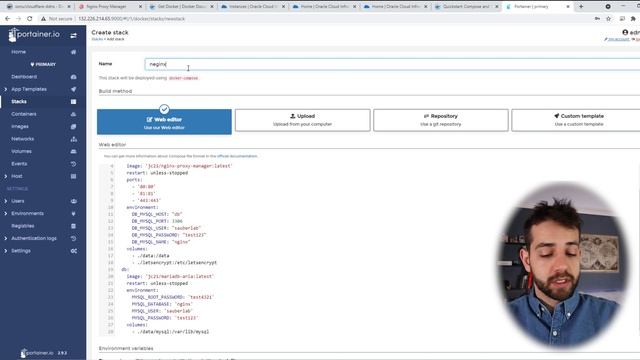This screenshot has width=640, height=360.
Task: Expand the App Templates sidebar chevron
Action: (x=6, y=89)
